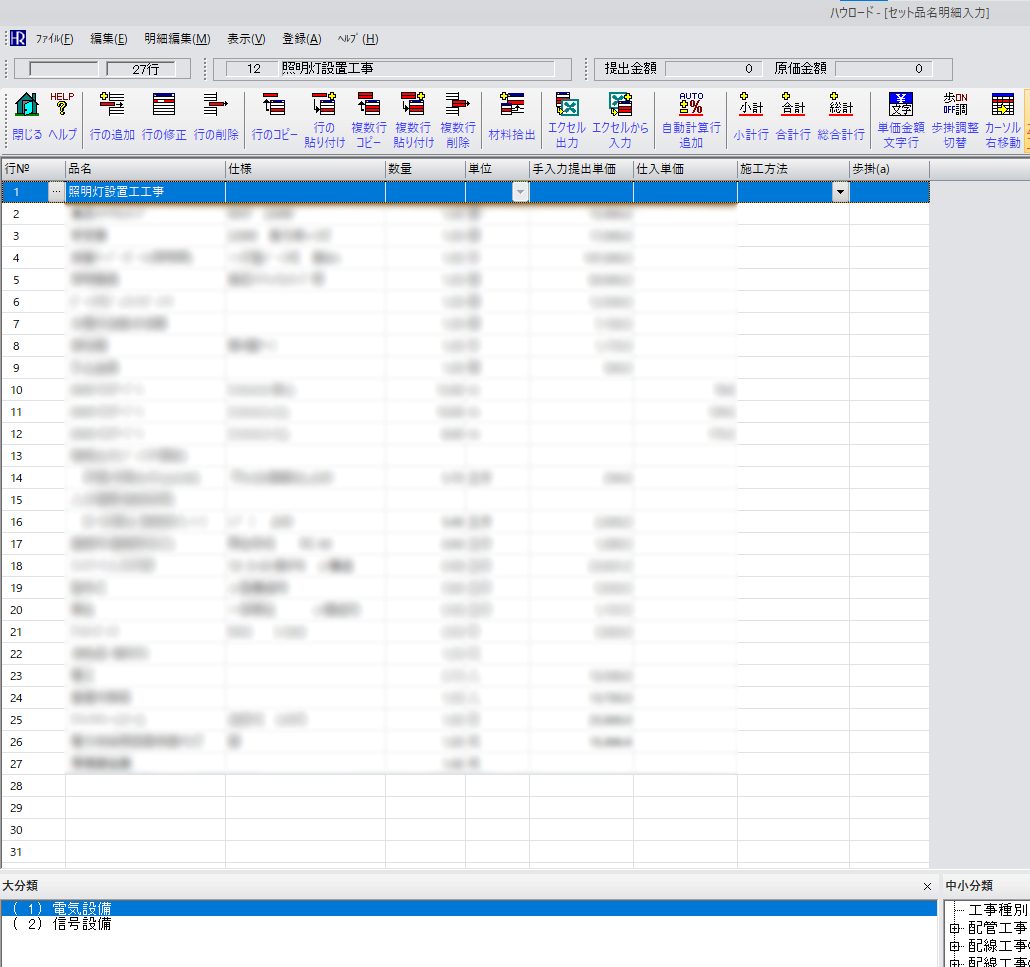
Task: Insert a 小計行 subtotal row
Action: (x=750, y=106)
